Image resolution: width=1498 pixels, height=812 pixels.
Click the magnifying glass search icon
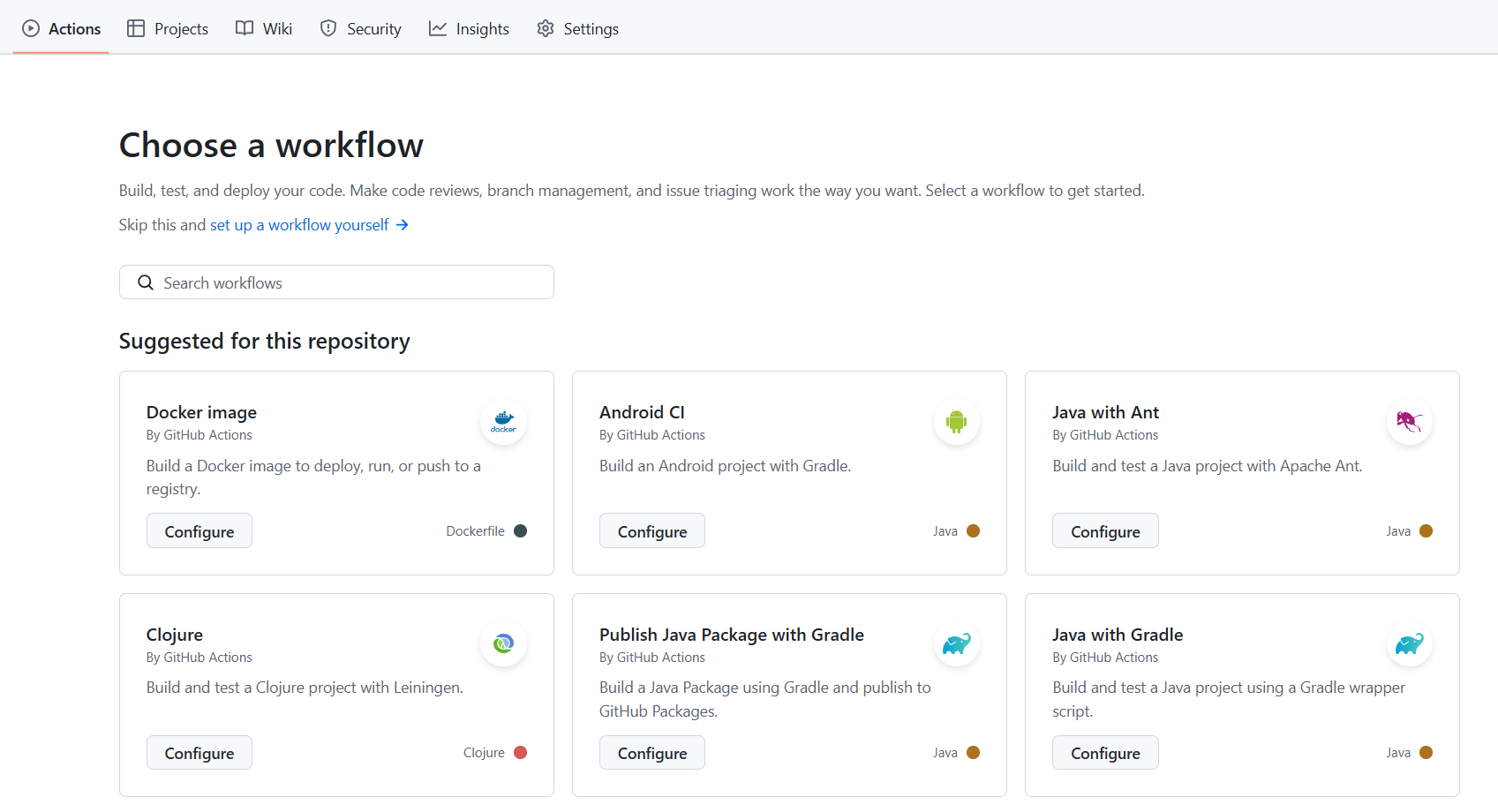(x=146, y=282)
